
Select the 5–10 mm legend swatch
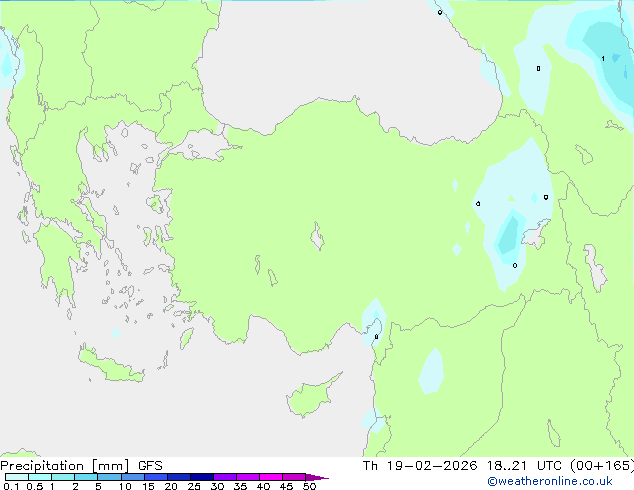109,477
